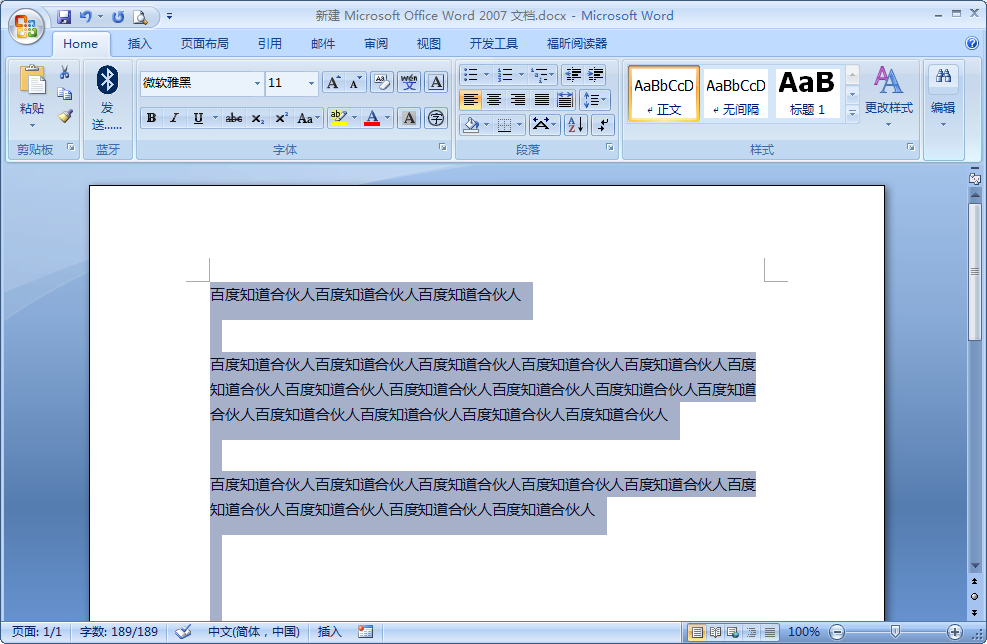Undo the last action
The width and height of the screenshot is (987, 644).
[x=86, y=17]
